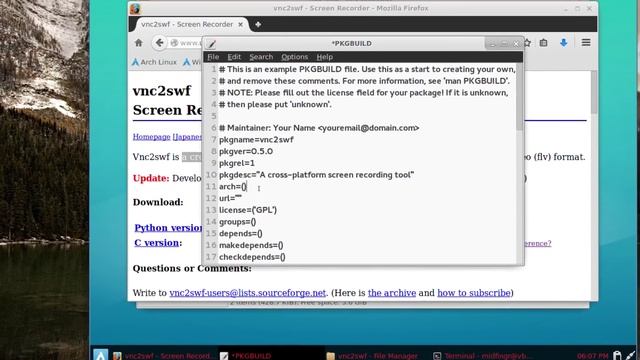This screenshot has height=360, width=640.
Task: Open the C version download link
Action: pyautogui.click(x=156, y=242)
